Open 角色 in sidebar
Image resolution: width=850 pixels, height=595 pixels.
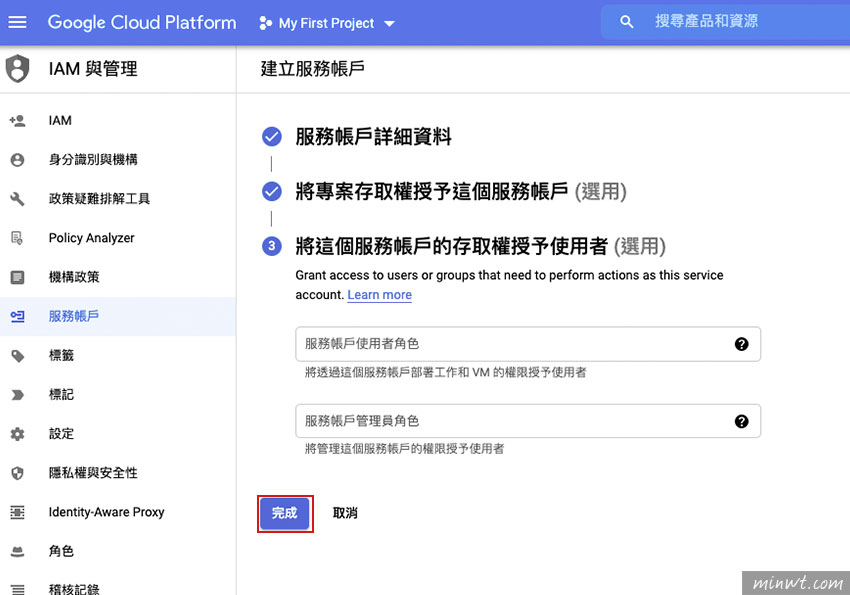118,552
